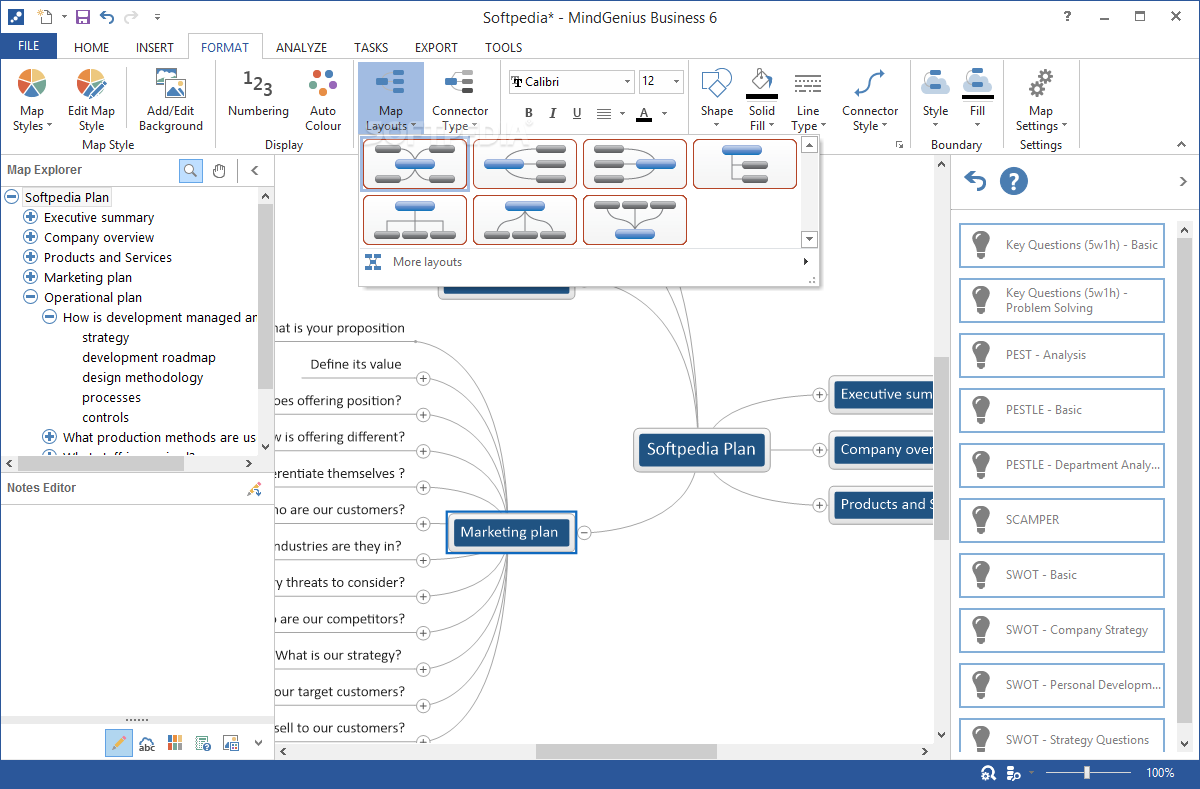Open the Map Layouts dropdown
This screenshot has height=789, width=1200.
(x=391, y=100)
